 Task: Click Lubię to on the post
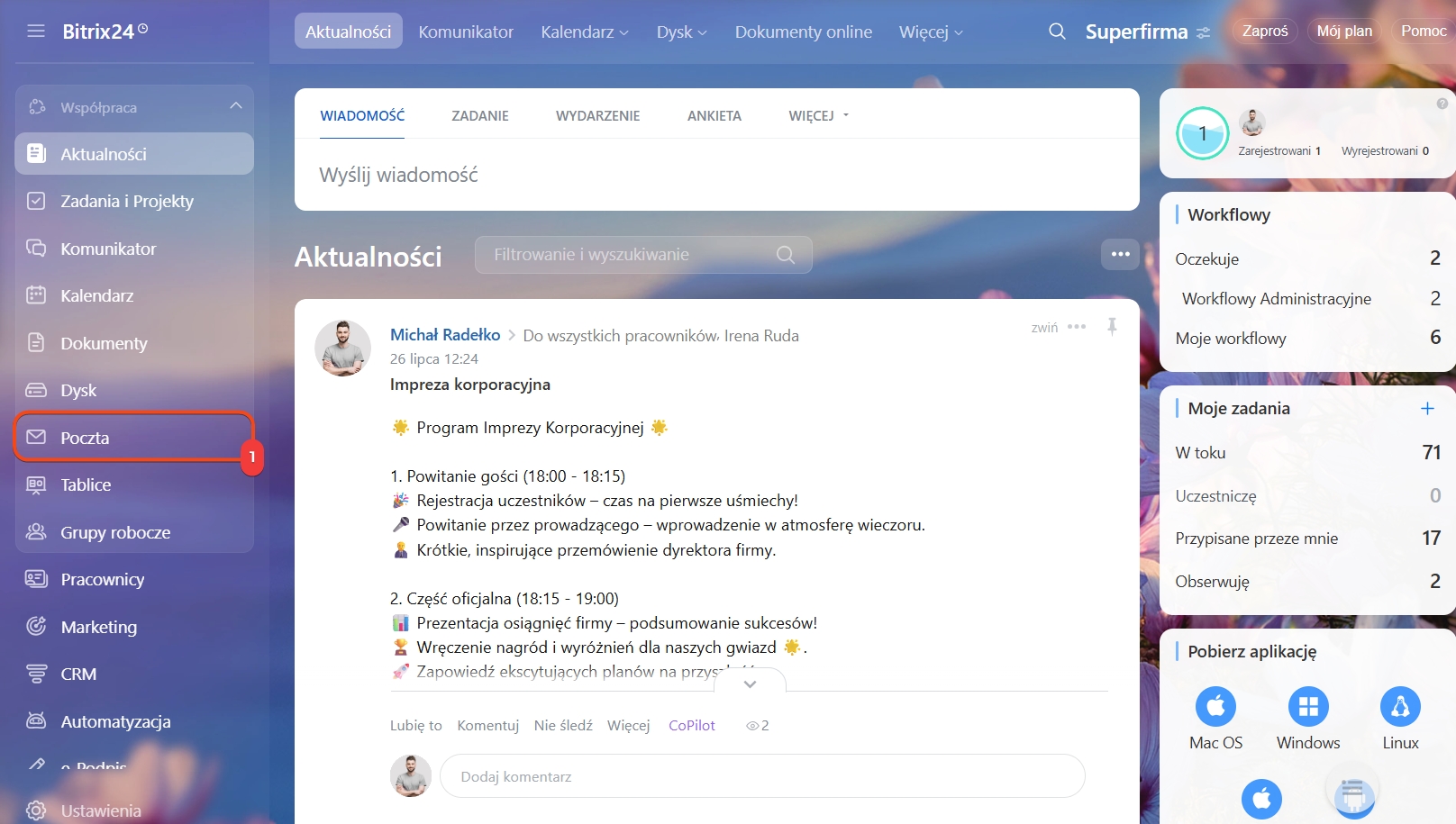(x=415, y=726)
